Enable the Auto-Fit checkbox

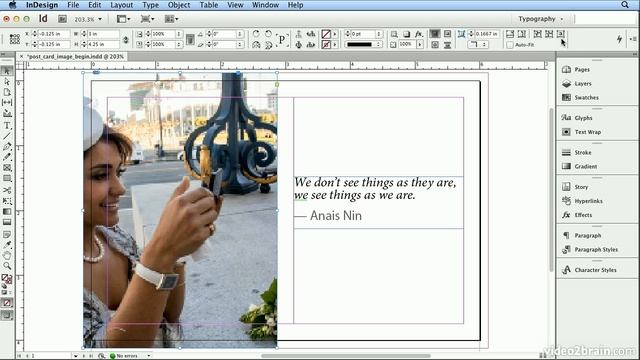[510, 45]
